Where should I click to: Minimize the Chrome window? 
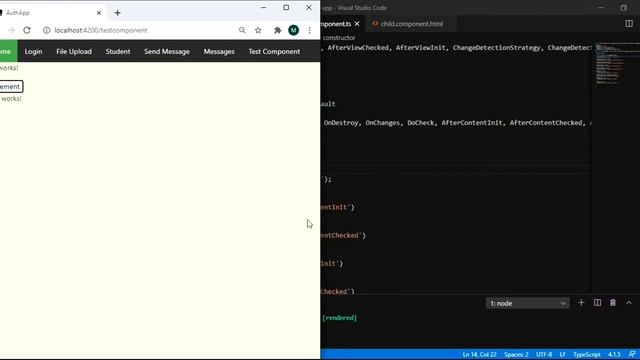click(x=264, y=7)
